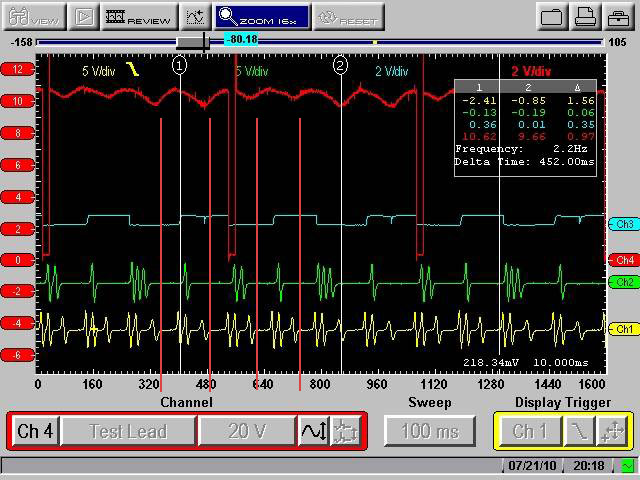Click the Reset button

(348, 17)
